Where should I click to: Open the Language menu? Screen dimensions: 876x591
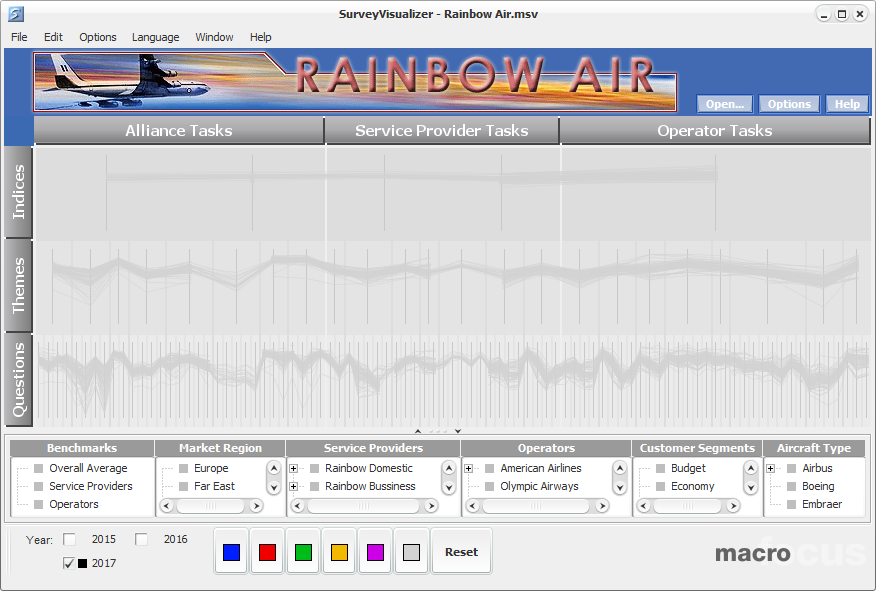pyautogui.click(x=155, y=37)
